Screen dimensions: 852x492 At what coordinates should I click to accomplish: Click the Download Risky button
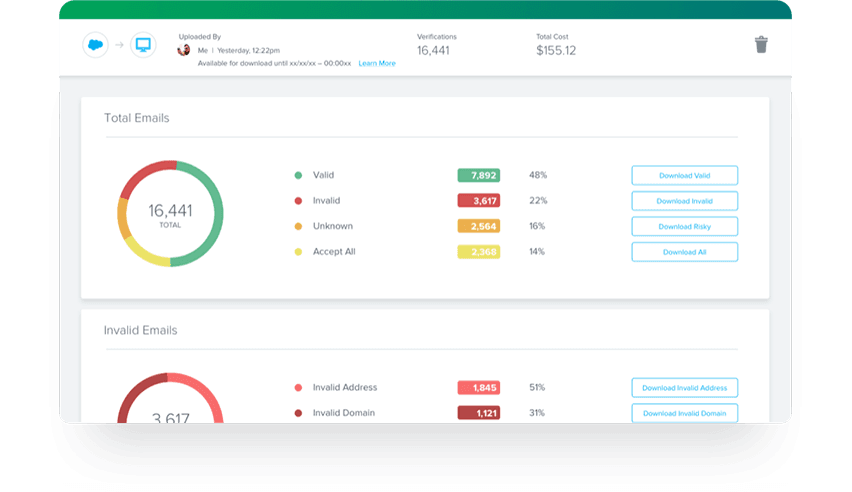pos(684,227)
